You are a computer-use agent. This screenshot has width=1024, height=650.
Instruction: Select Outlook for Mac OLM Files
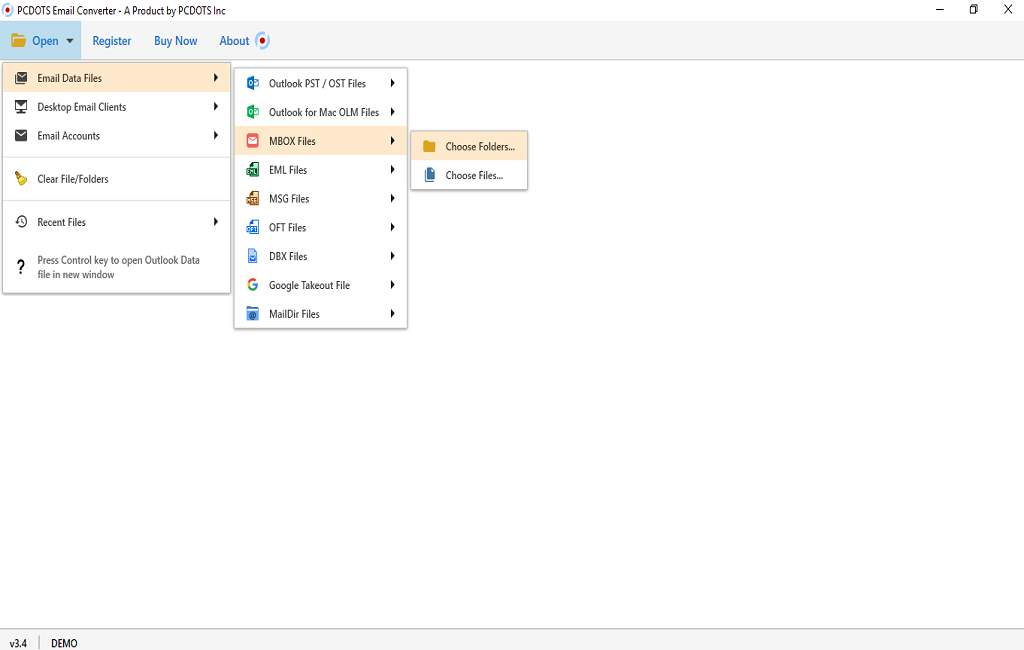(x=321, y=112)
